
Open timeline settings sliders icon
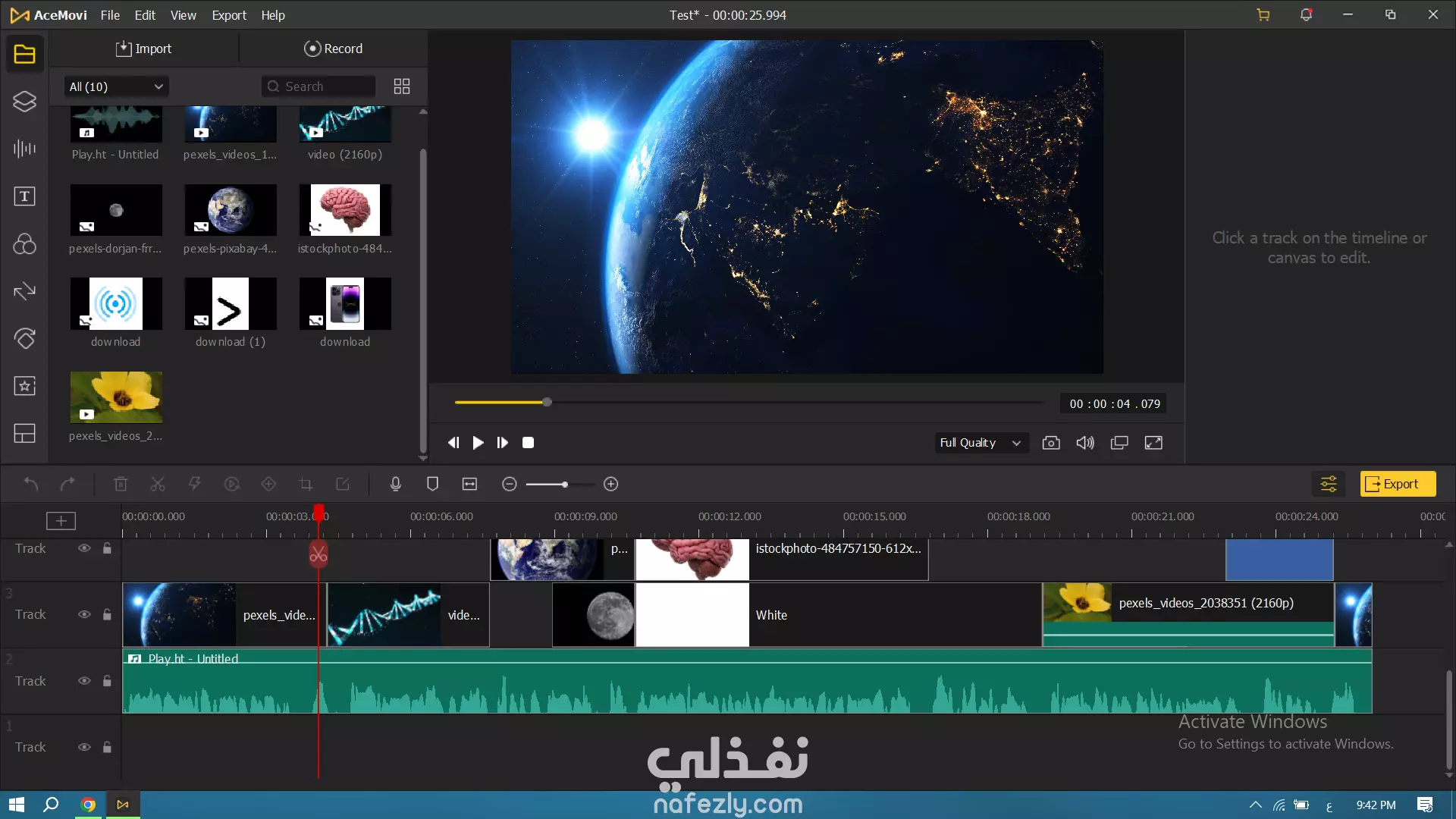(x=1329, y=484)
